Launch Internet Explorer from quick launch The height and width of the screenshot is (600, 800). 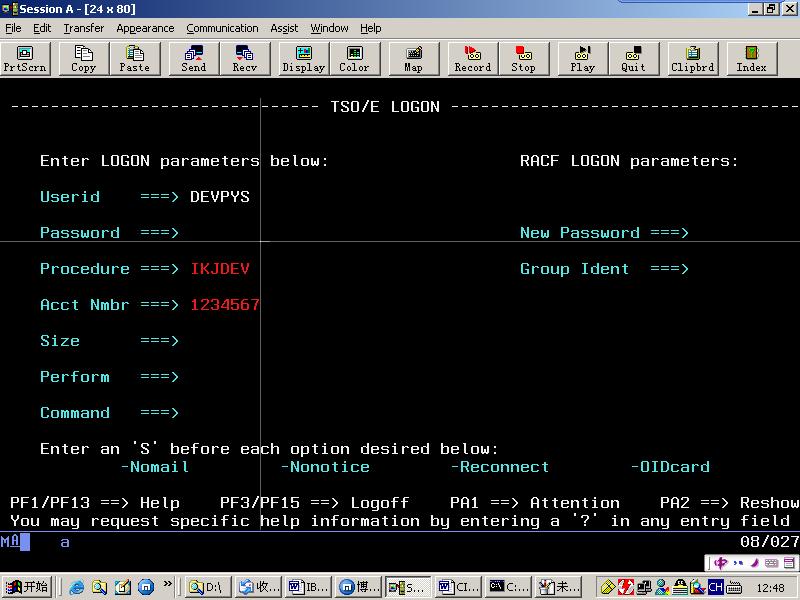[77, 587]
